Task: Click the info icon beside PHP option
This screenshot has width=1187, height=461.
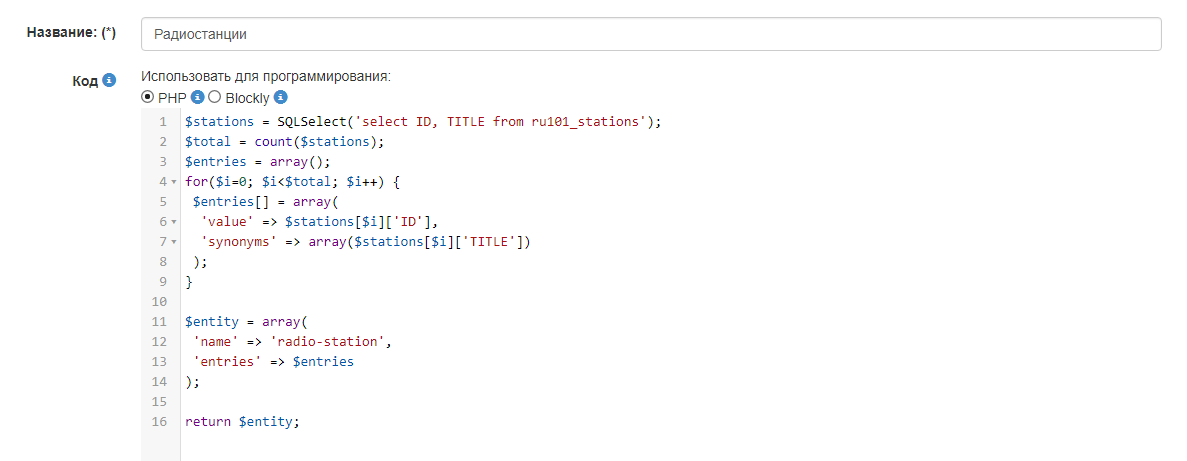Action: click(198, 98)
